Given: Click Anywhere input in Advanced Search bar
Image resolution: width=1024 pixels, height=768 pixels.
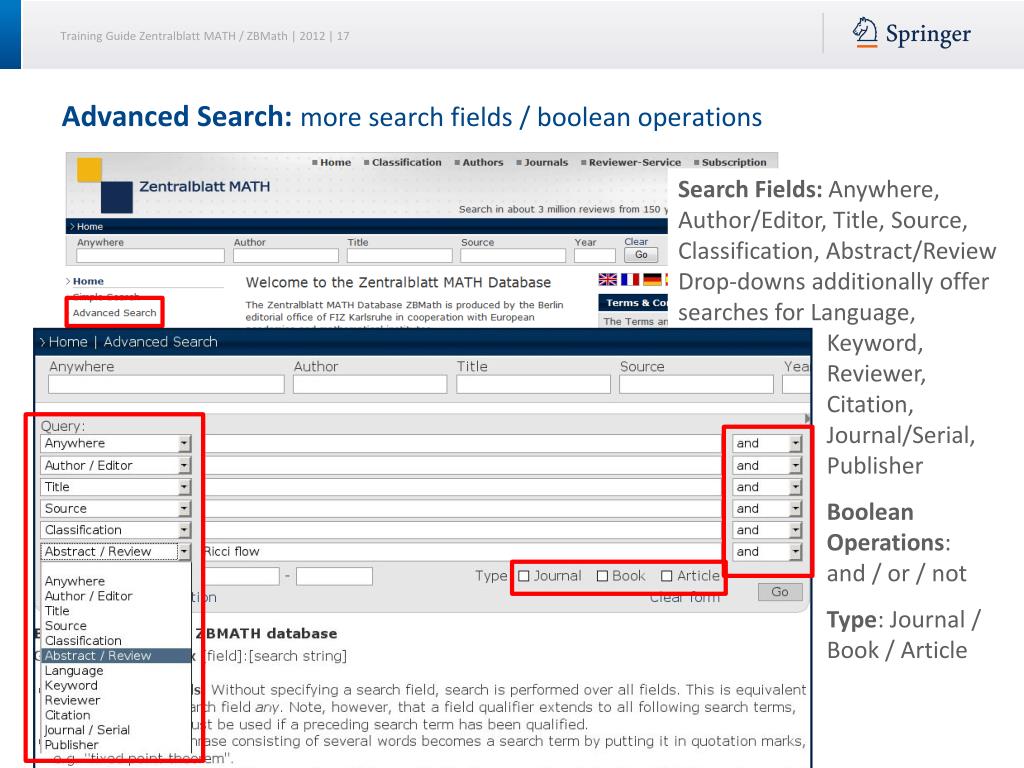Looking at the screenshot, I should tap(166, 385).
